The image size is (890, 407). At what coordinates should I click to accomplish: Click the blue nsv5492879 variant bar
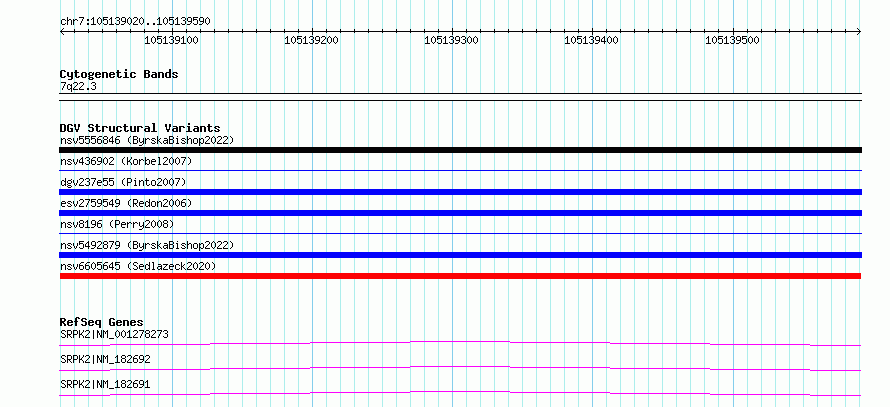(460, 255)
